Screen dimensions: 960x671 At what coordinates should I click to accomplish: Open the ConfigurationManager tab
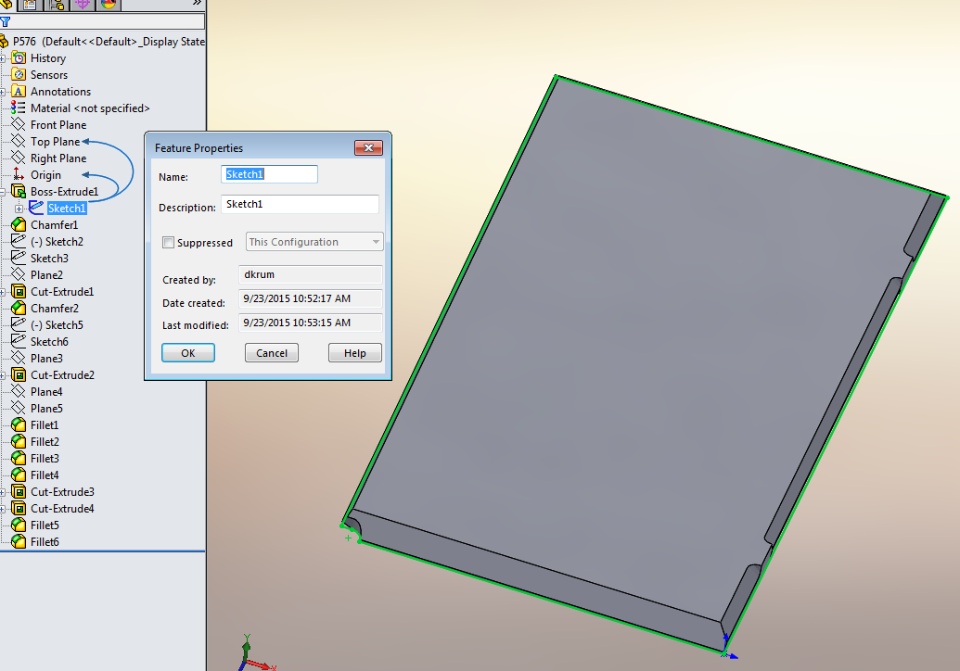point(57,4)
